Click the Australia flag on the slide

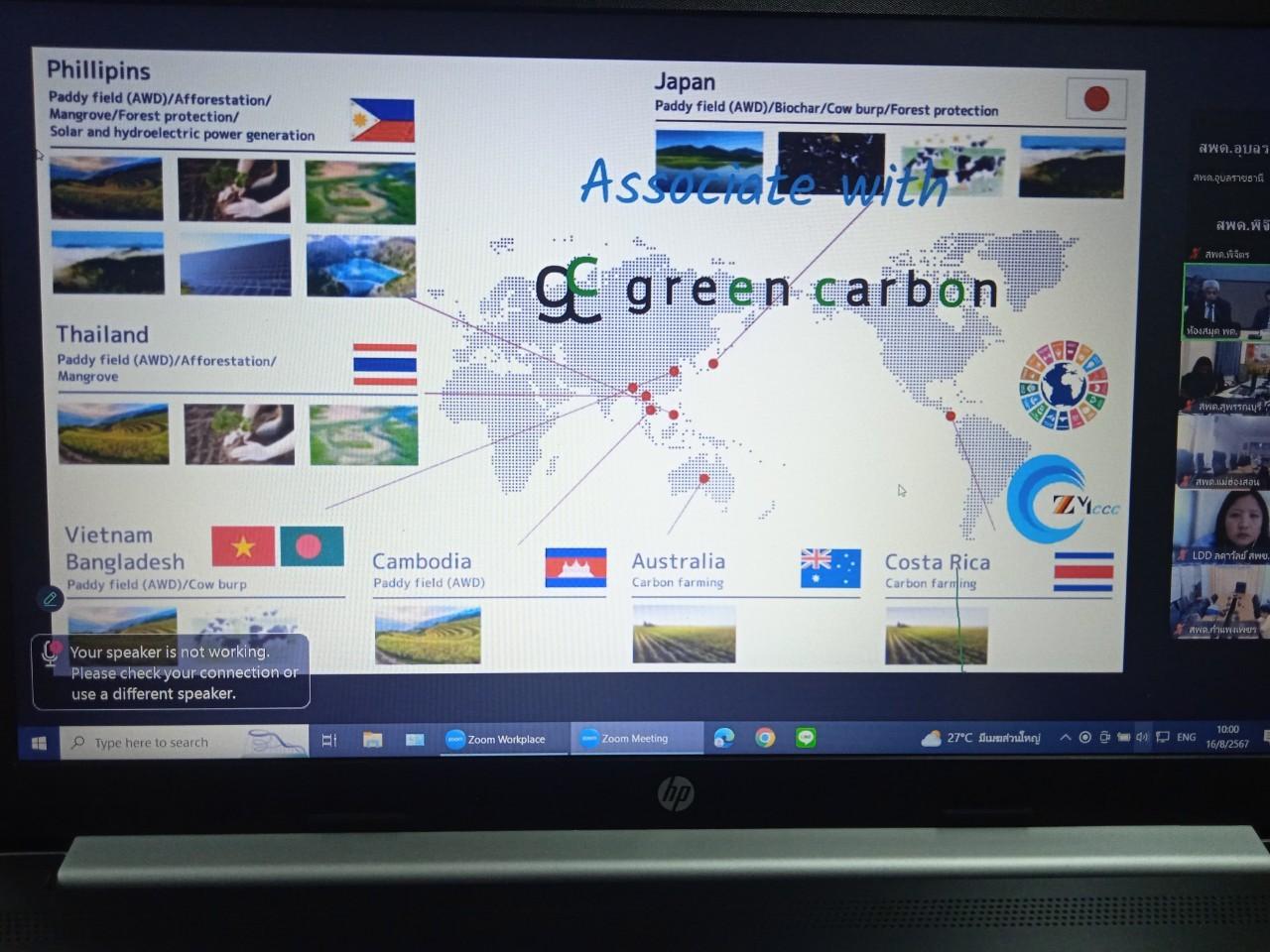[x=830, y=569]
